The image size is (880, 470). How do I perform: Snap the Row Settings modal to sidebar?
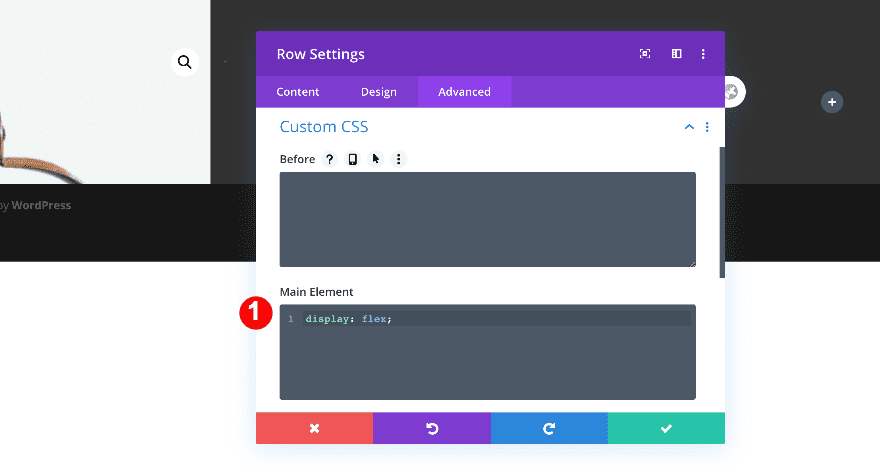point(676,54)
